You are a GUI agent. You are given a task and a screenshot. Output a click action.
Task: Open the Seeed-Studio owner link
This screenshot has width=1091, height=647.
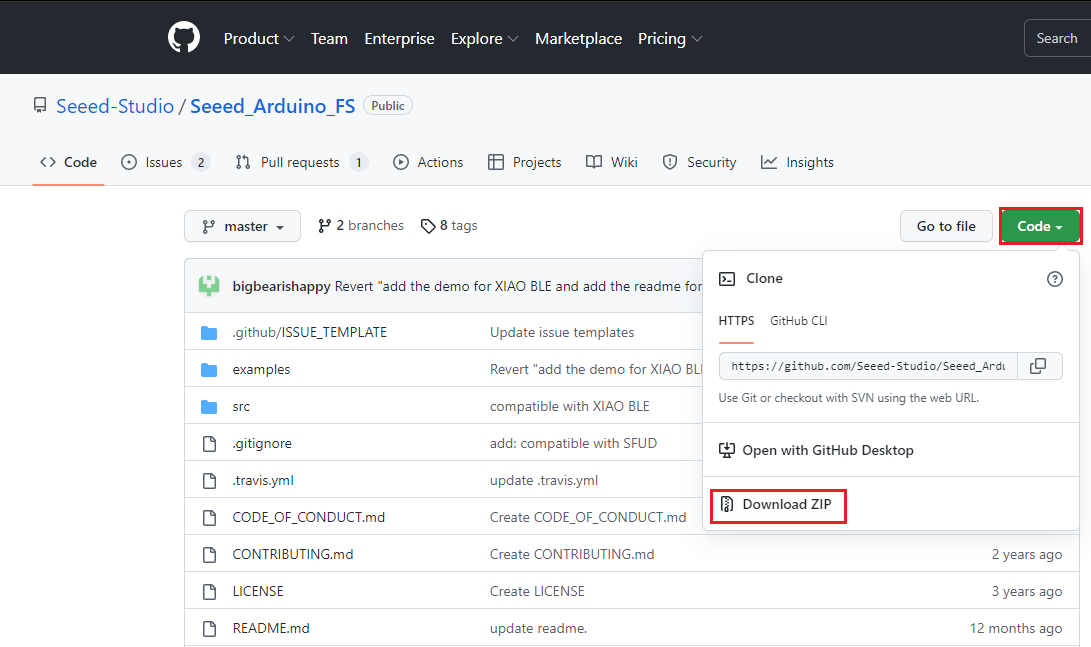pyautogui.click(x=115, y=106)
